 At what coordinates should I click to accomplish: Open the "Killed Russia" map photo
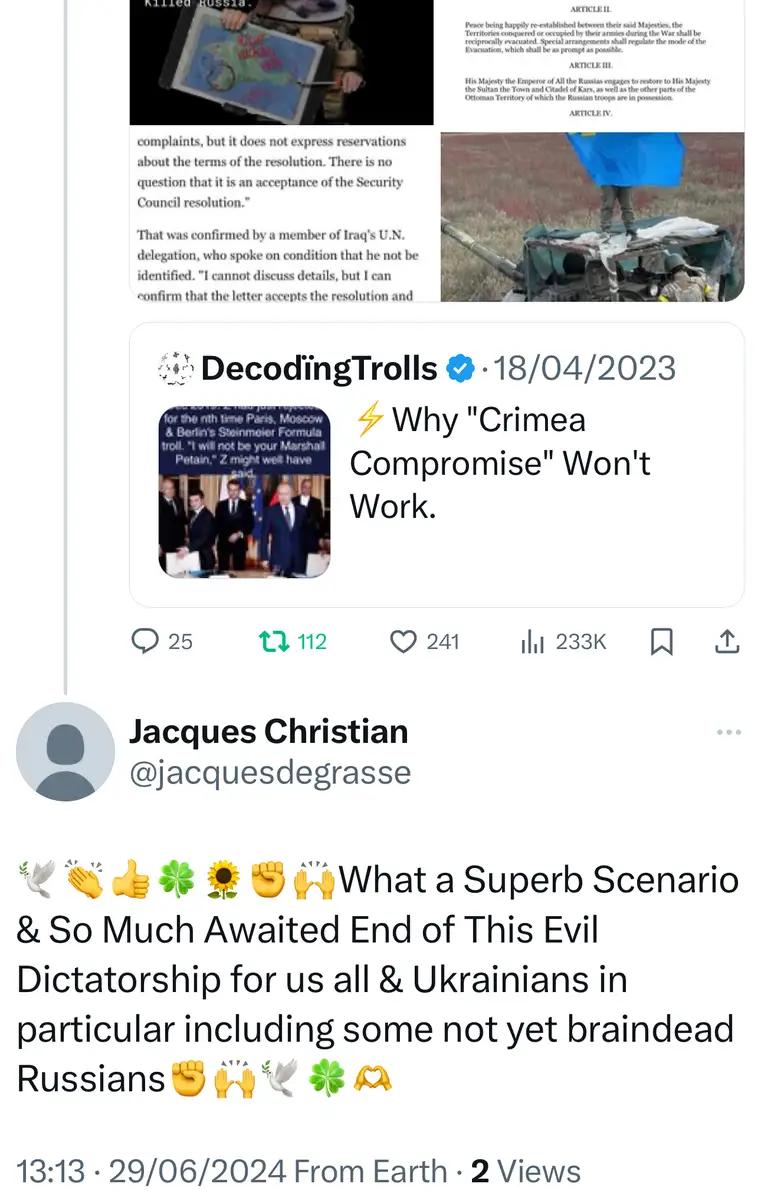click(281, 62)
